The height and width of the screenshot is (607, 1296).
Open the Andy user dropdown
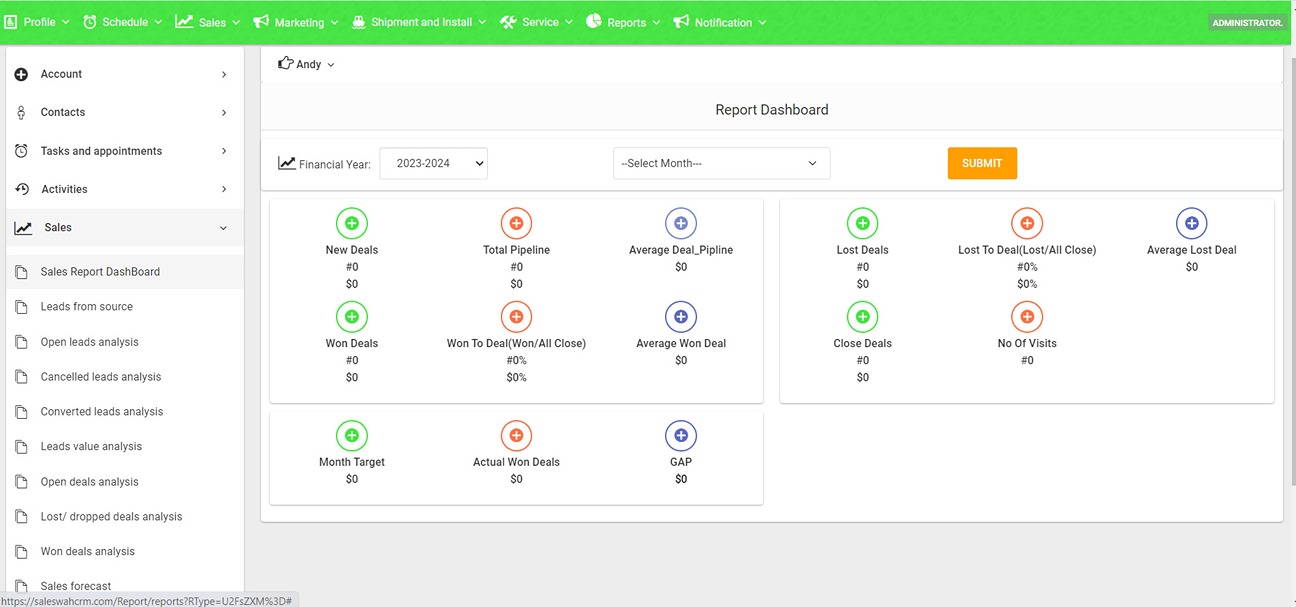pyautogui.click(x=307, y=64)
